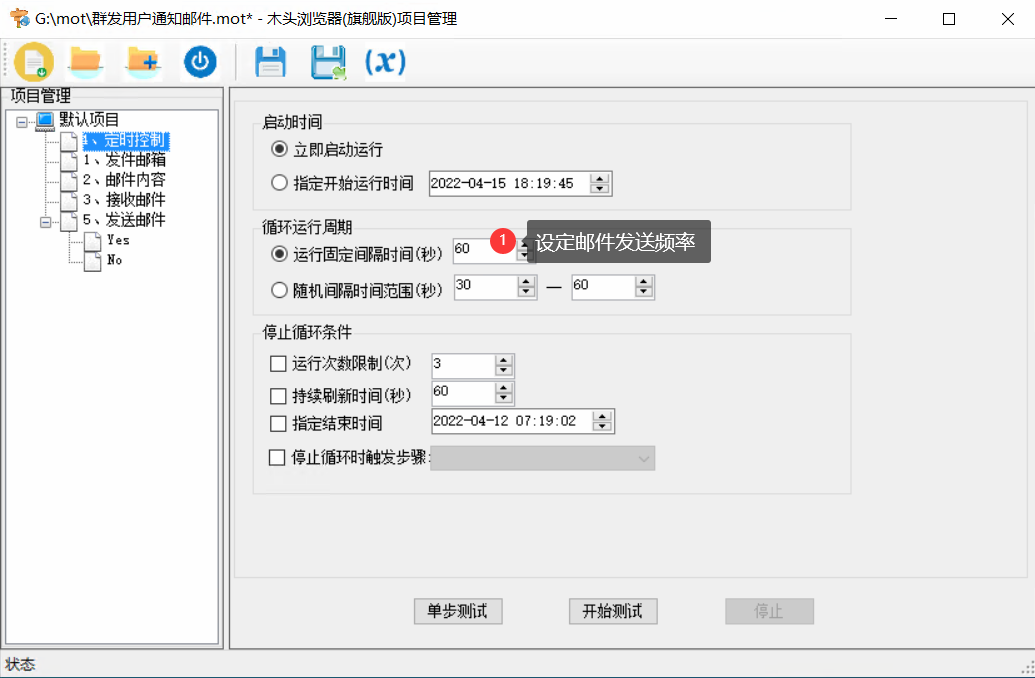
Task: Click the disabled 停止 button
Action: [x=770, y=611]
